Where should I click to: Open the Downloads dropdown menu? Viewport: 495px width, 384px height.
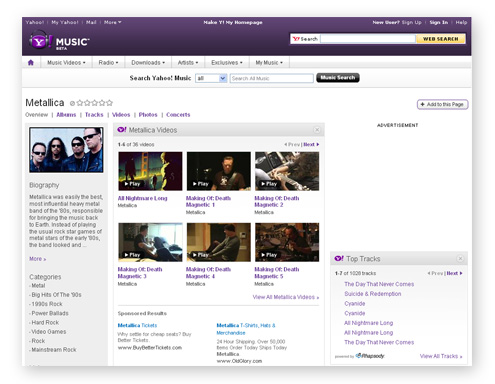(148, 62)
